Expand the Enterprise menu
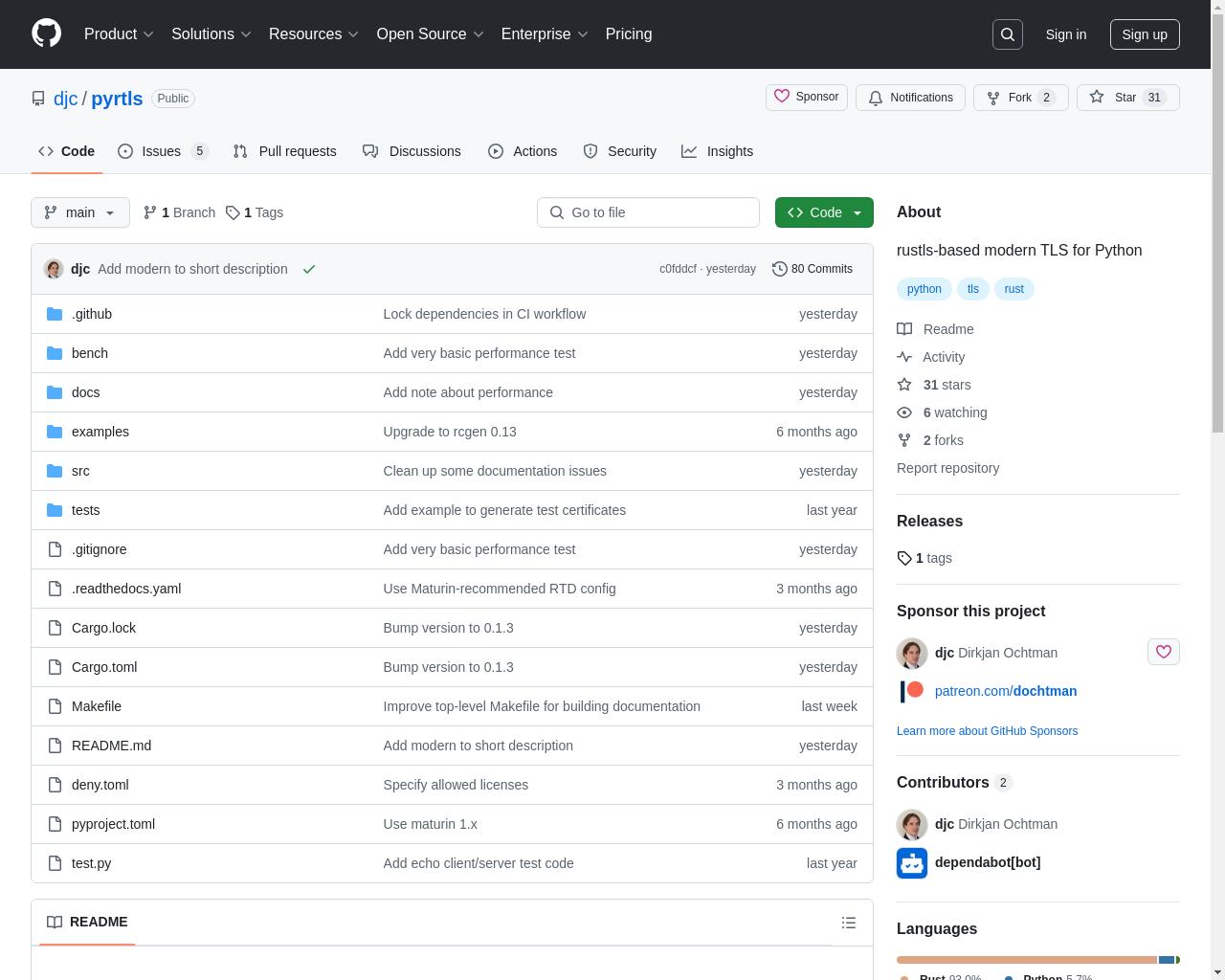Image resolution: width=1225 pixels, height=980 pixels. (x=546, y=34)
